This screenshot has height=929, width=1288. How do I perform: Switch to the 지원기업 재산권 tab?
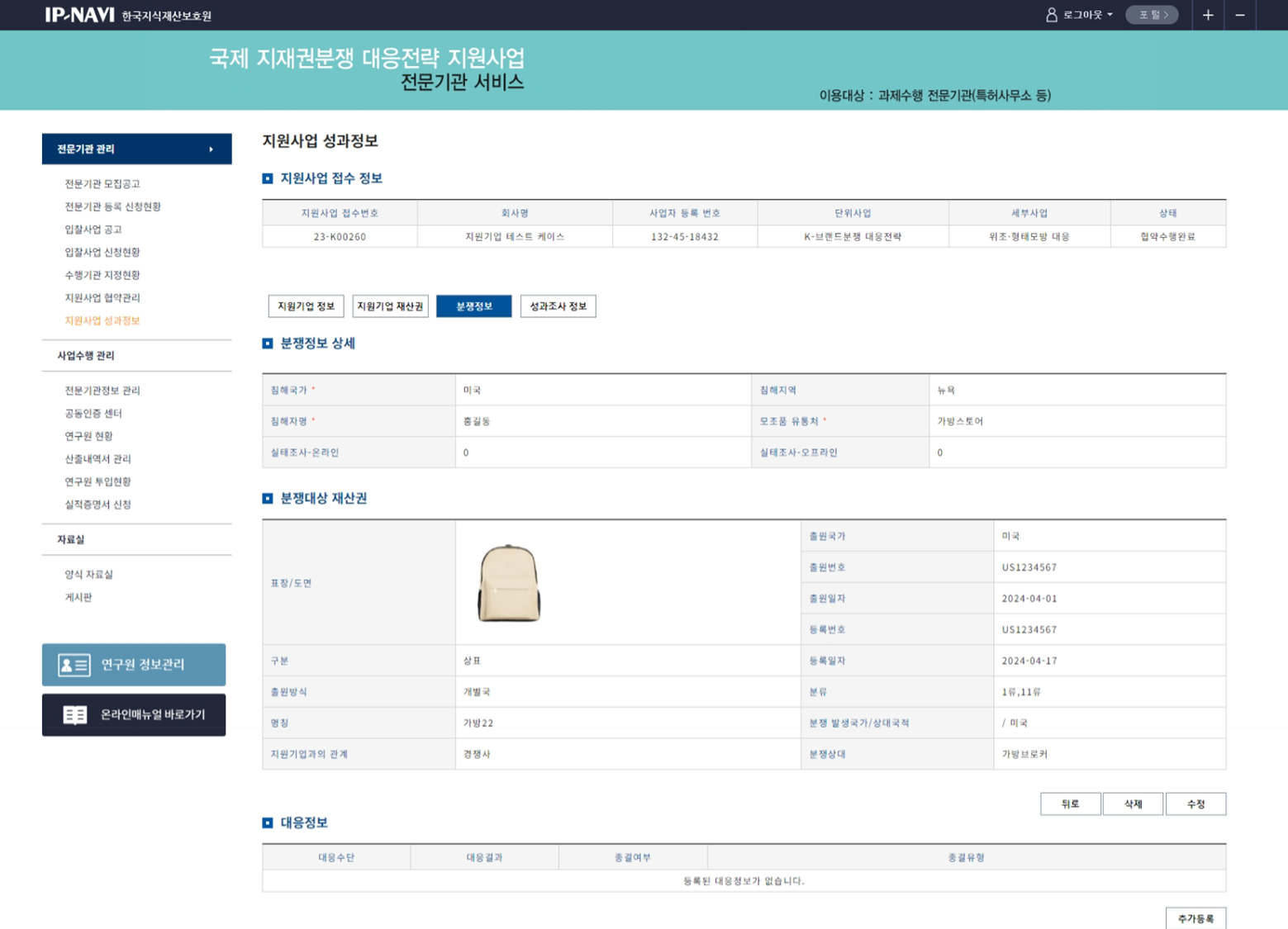coord(390,306)
